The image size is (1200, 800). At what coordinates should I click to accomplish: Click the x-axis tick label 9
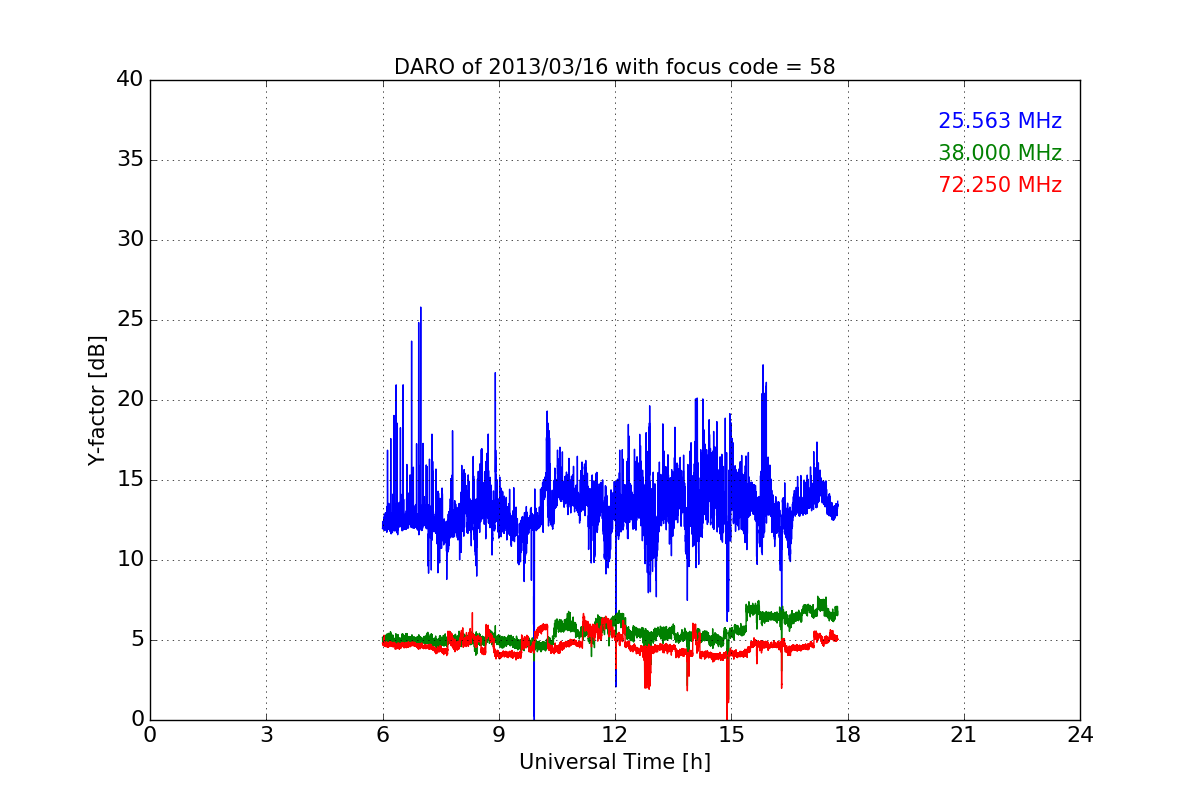[499, 735]
